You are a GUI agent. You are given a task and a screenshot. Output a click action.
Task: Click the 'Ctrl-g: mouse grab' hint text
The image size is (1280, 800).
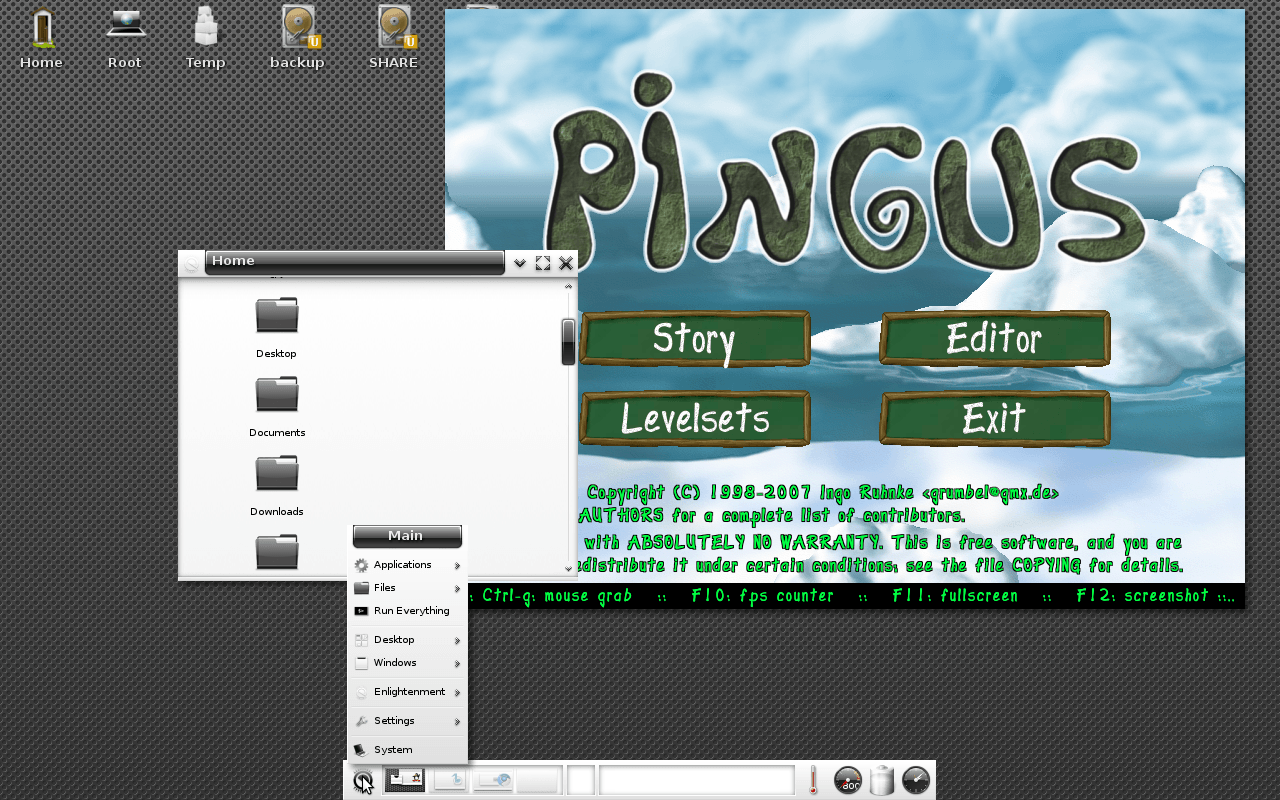point(557,596)
